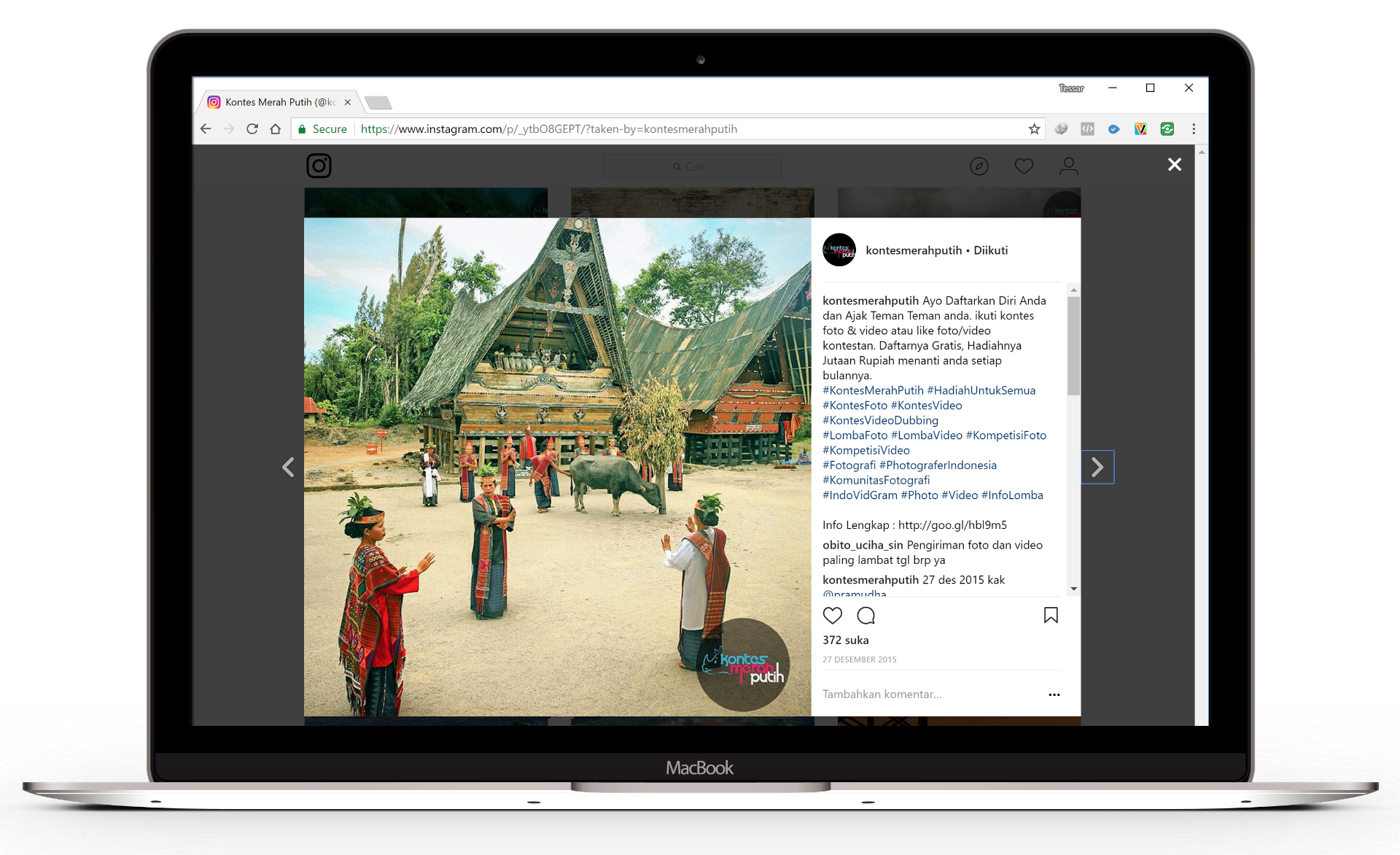Click browser Forward arrow
The height and width of the screenshot is (855, 1400).
(229, 129)
